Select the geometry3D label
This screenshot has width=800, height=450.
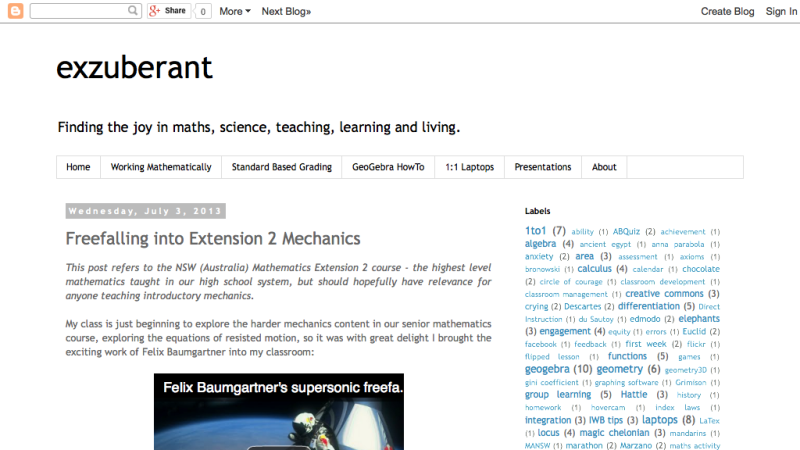coord(685,370)
